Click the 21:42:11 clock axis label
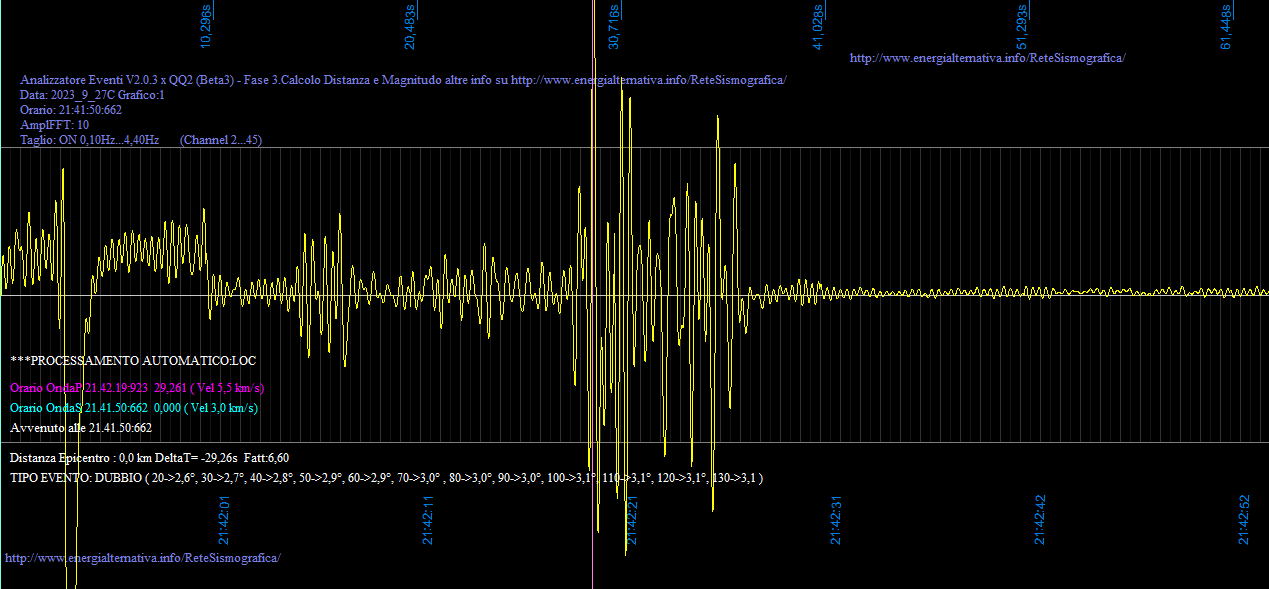Screen dimensions: 1269x589 coord(428,520)
